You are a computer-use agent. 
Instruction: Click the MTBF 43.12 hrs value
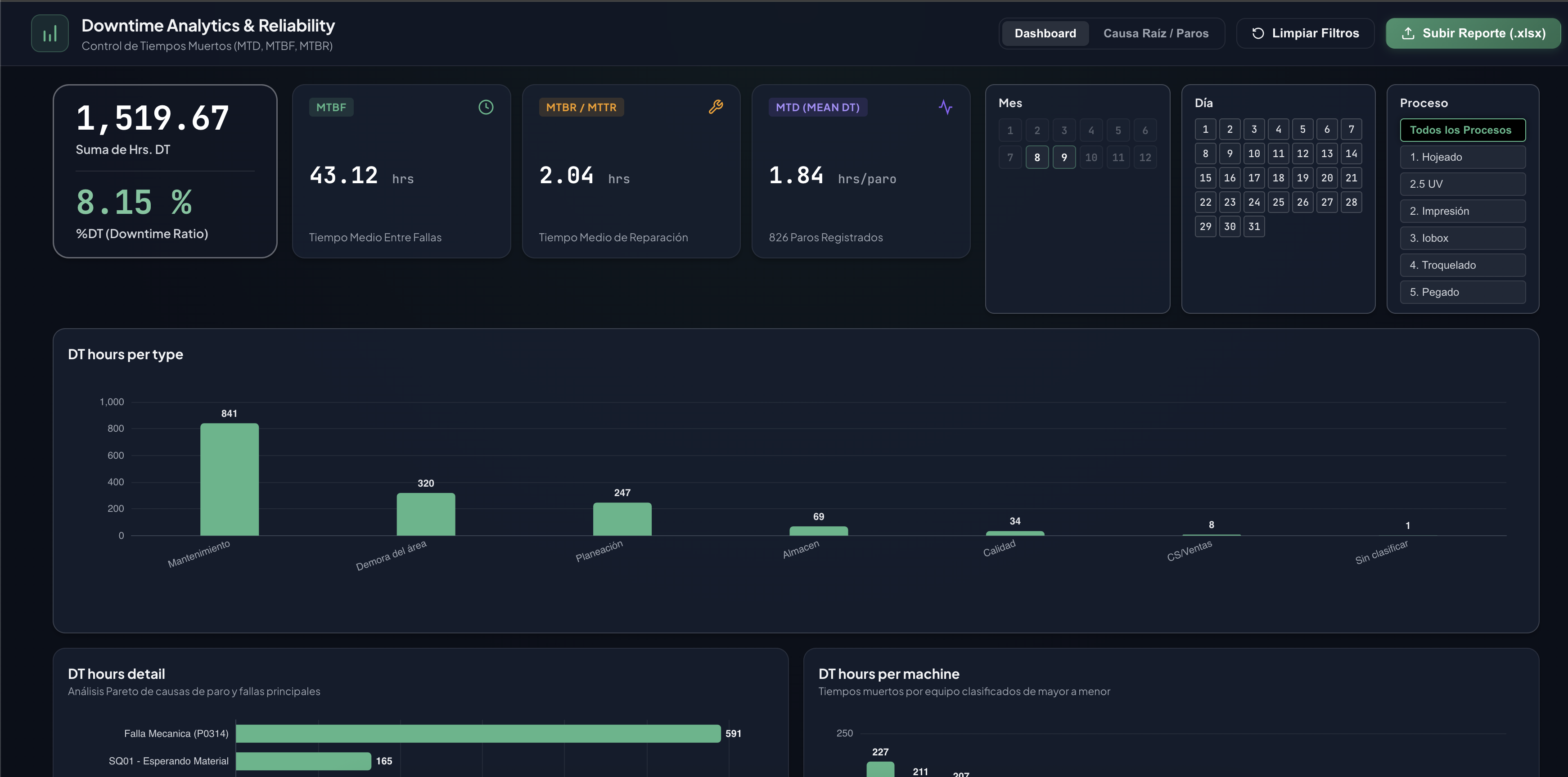point(361,176)
